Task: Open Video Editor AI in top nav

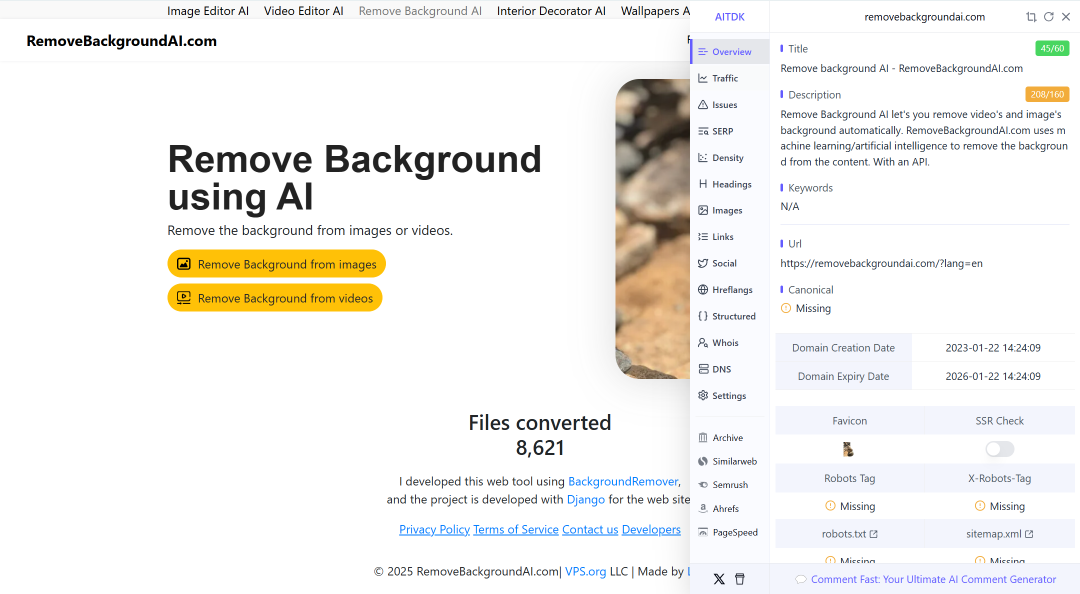Action: click(304, 11)
